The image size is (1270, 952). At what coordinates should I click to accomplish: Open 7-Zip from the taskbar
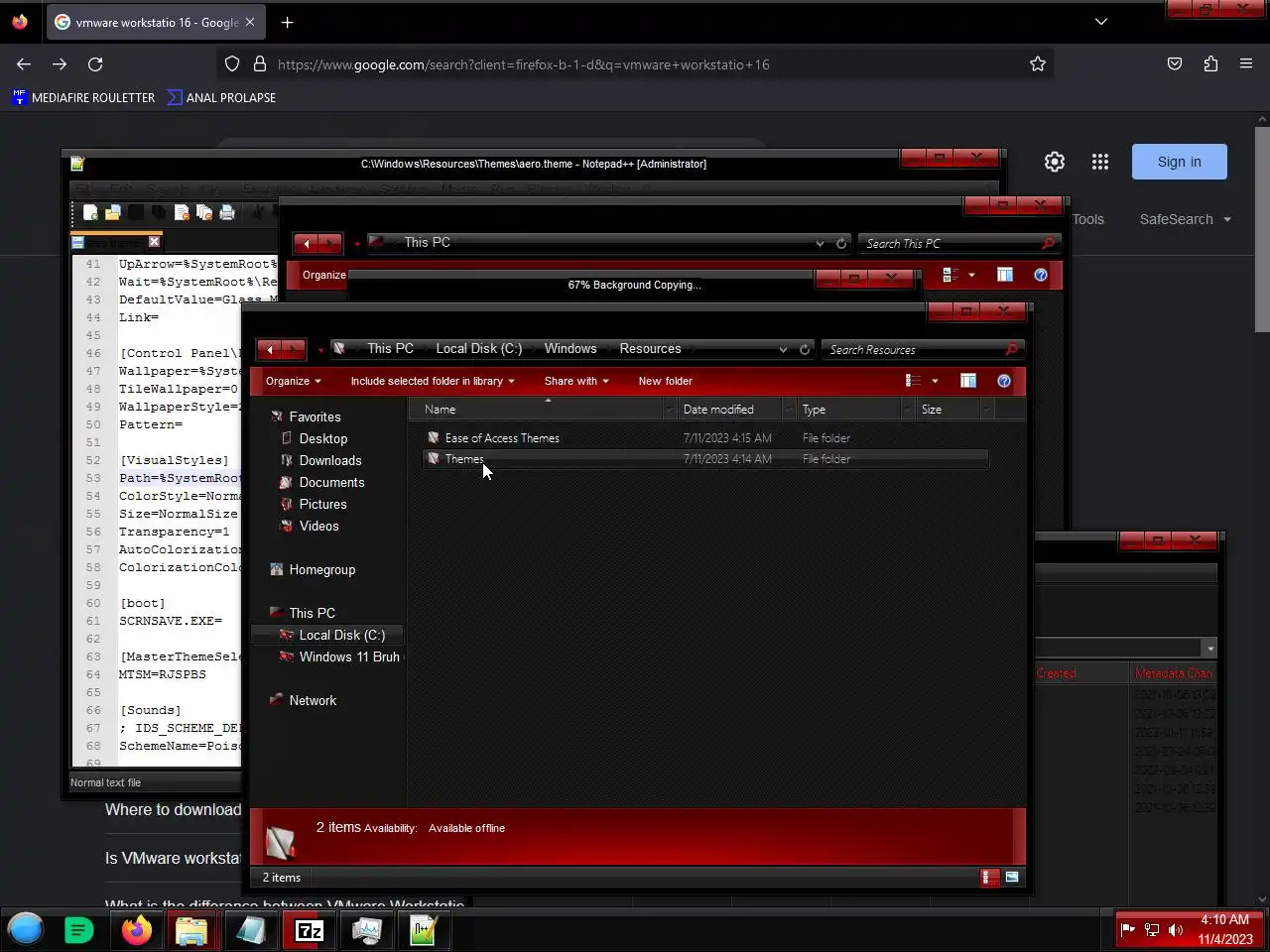point(309,930)
